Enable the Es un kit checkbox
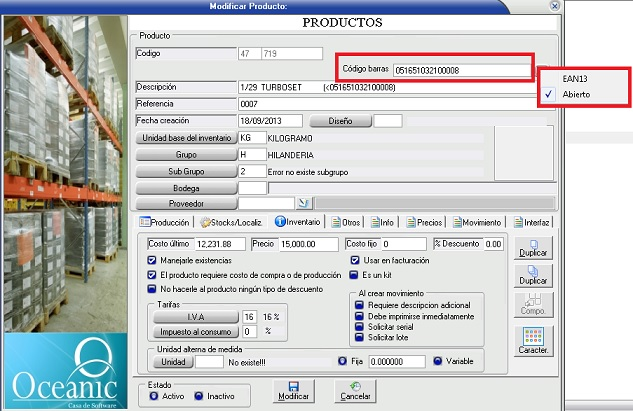 [x=354, y=274]
